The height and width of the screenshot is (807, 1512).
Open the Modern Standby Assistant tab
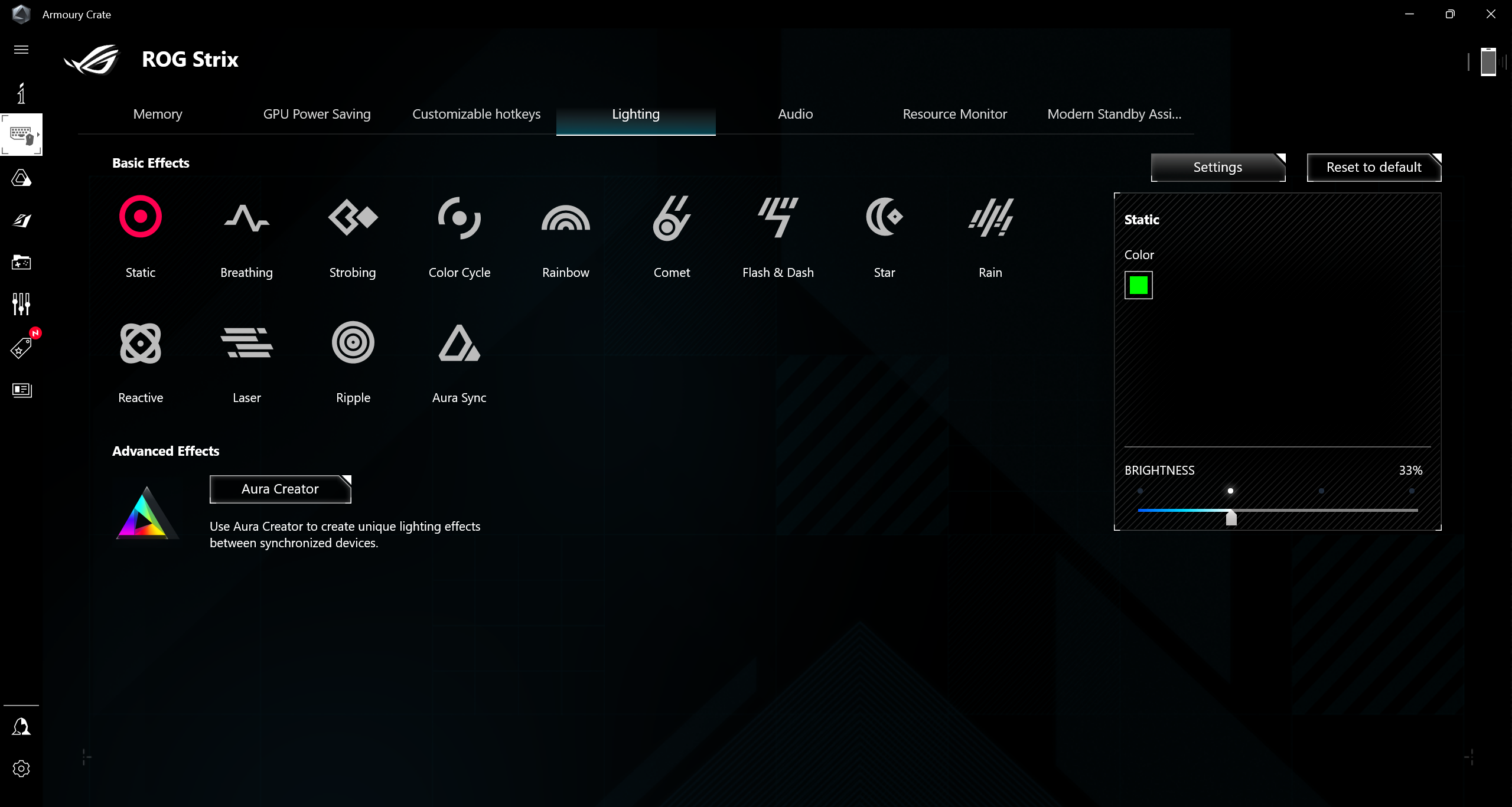coord(1115,114)
